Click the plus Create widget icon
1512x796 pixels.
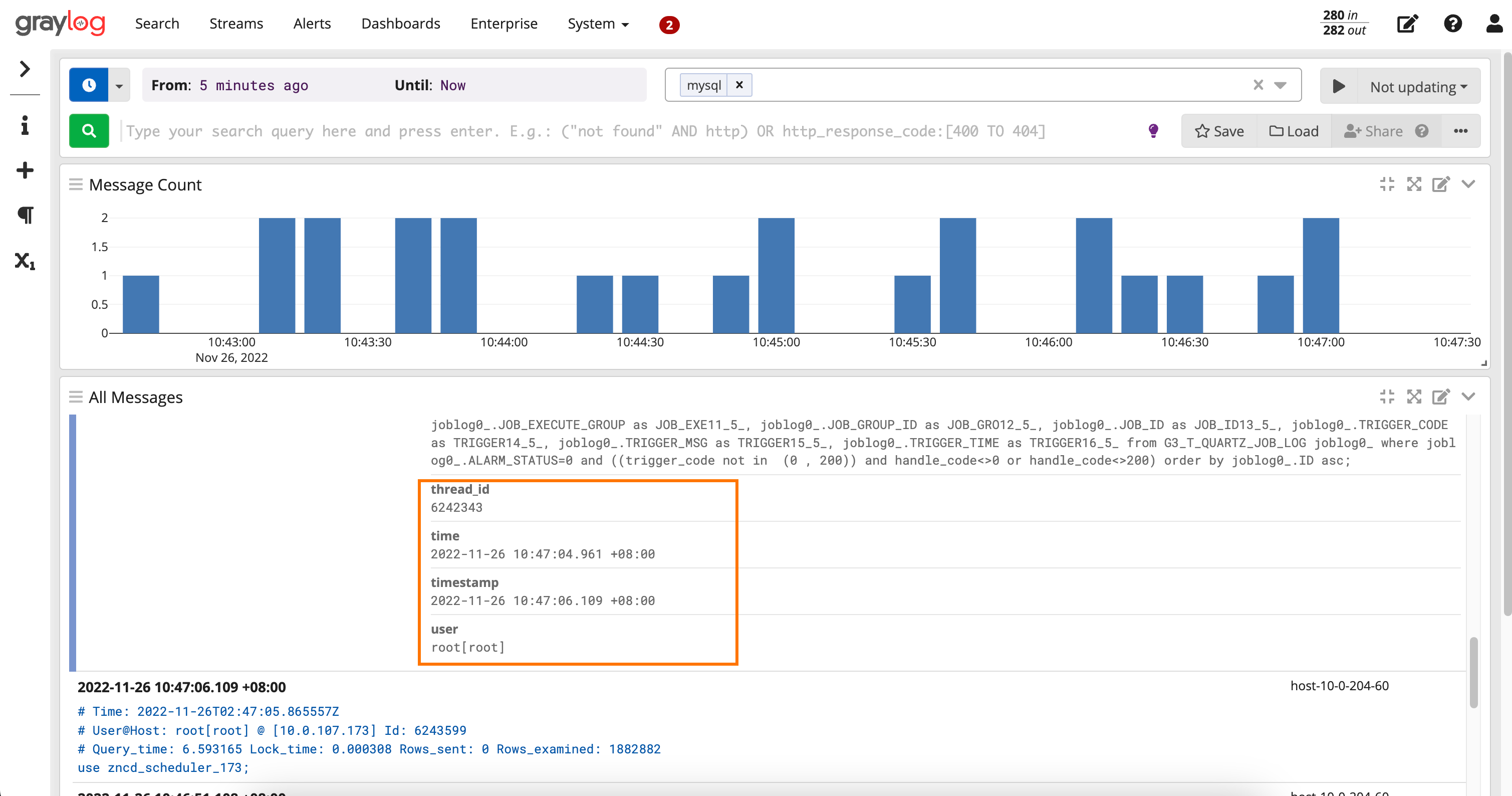(x=25, y=170)
